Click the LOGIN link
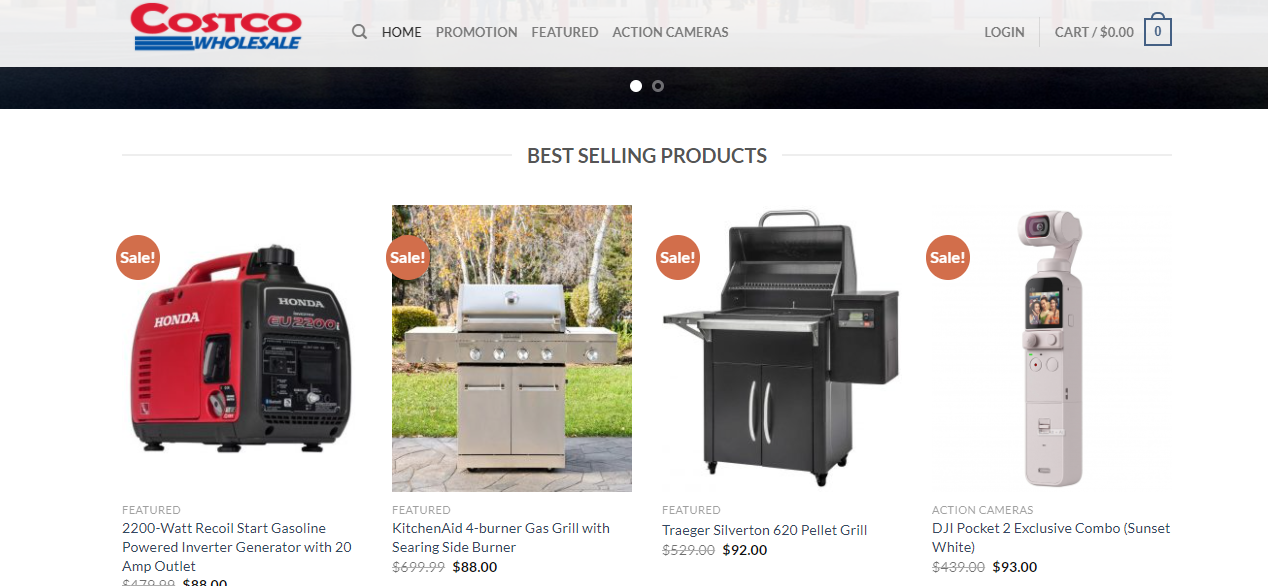Screen dimensions: 1268x586 [x=1004, y=32]
